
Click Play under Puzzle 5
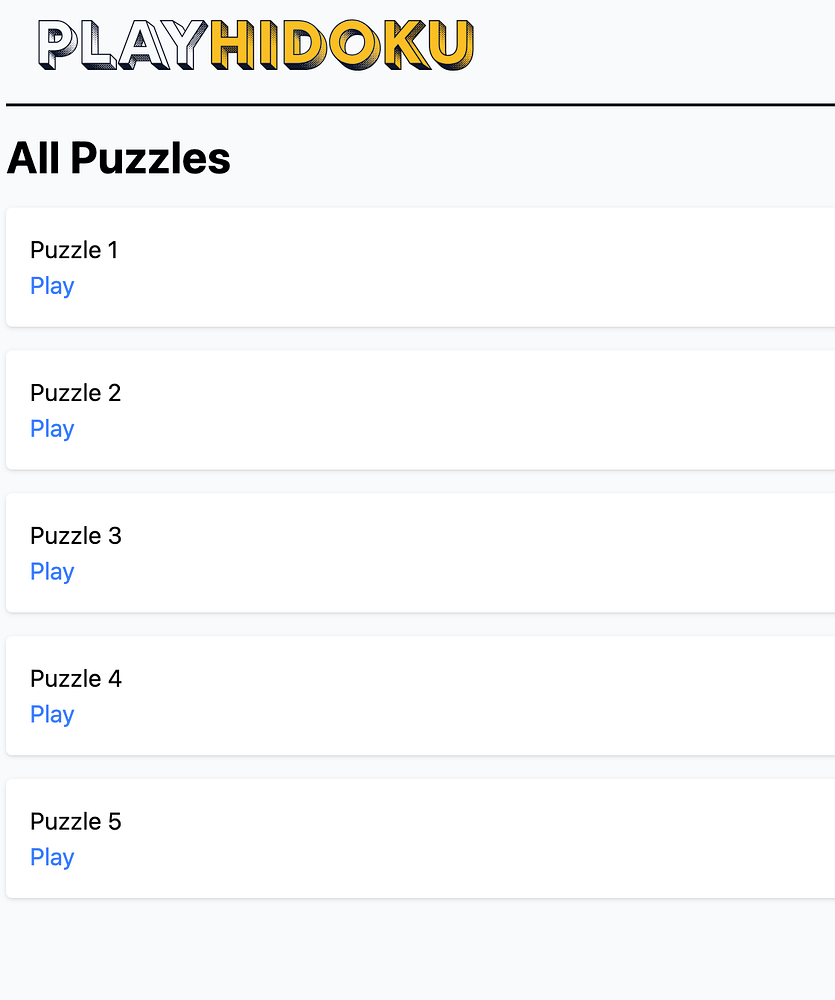[x=52, y=858]
